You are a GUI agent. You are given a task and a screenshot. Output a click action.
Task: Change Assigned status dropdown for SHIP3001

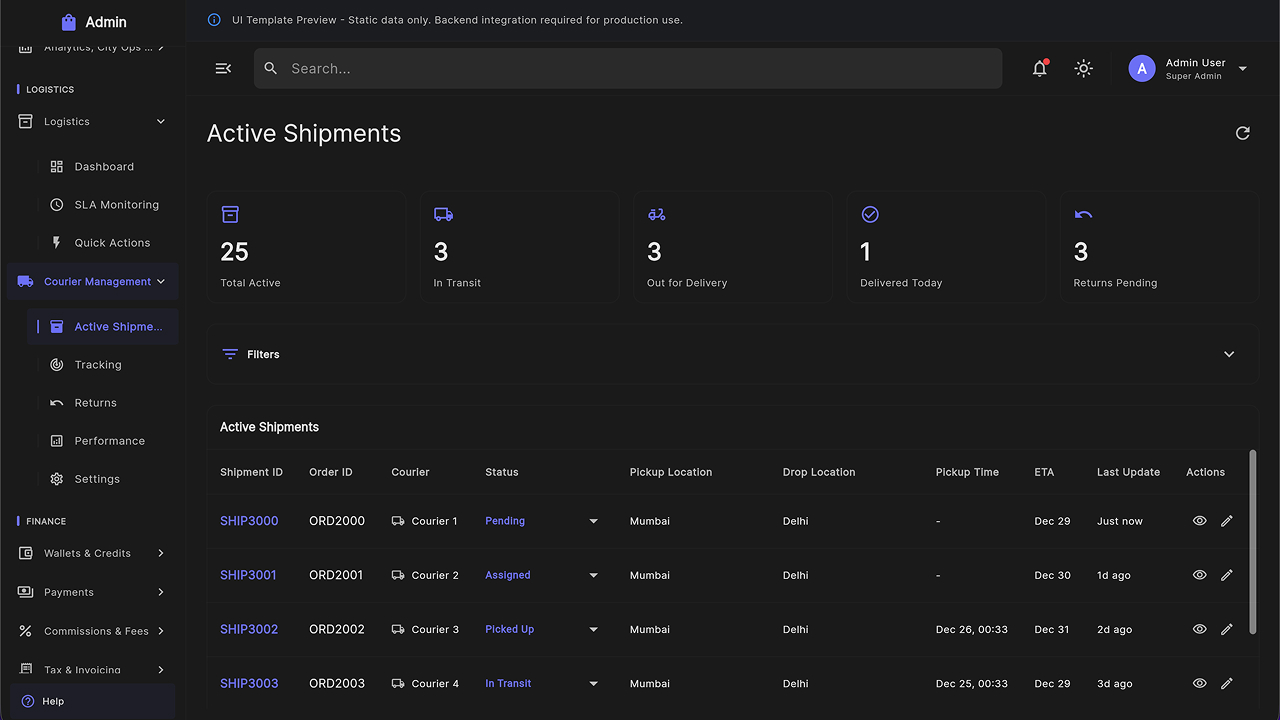coord(541,575)
